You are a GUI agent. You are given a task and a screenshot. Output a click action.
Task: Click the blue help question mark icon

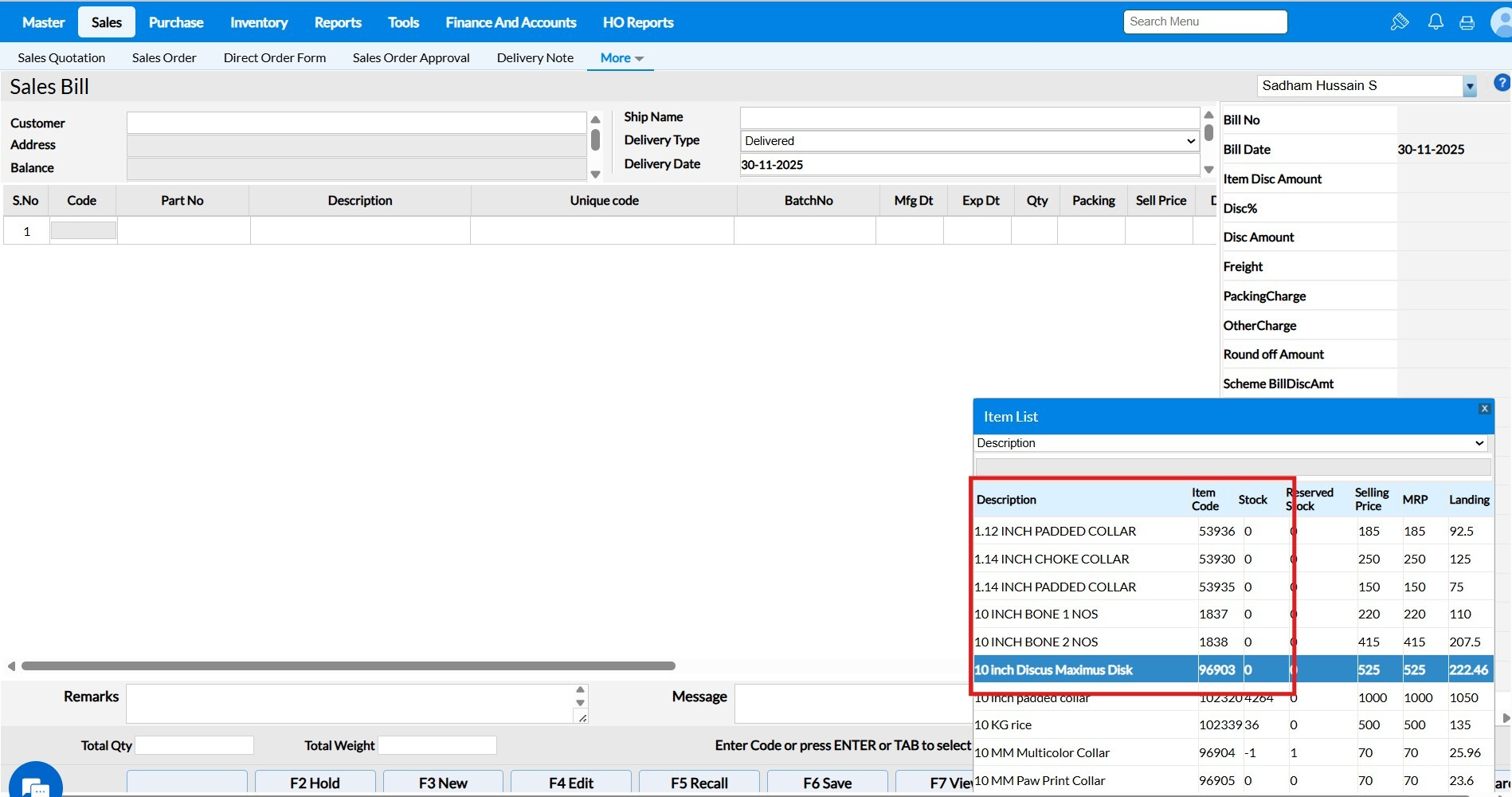click(1502, 83)
